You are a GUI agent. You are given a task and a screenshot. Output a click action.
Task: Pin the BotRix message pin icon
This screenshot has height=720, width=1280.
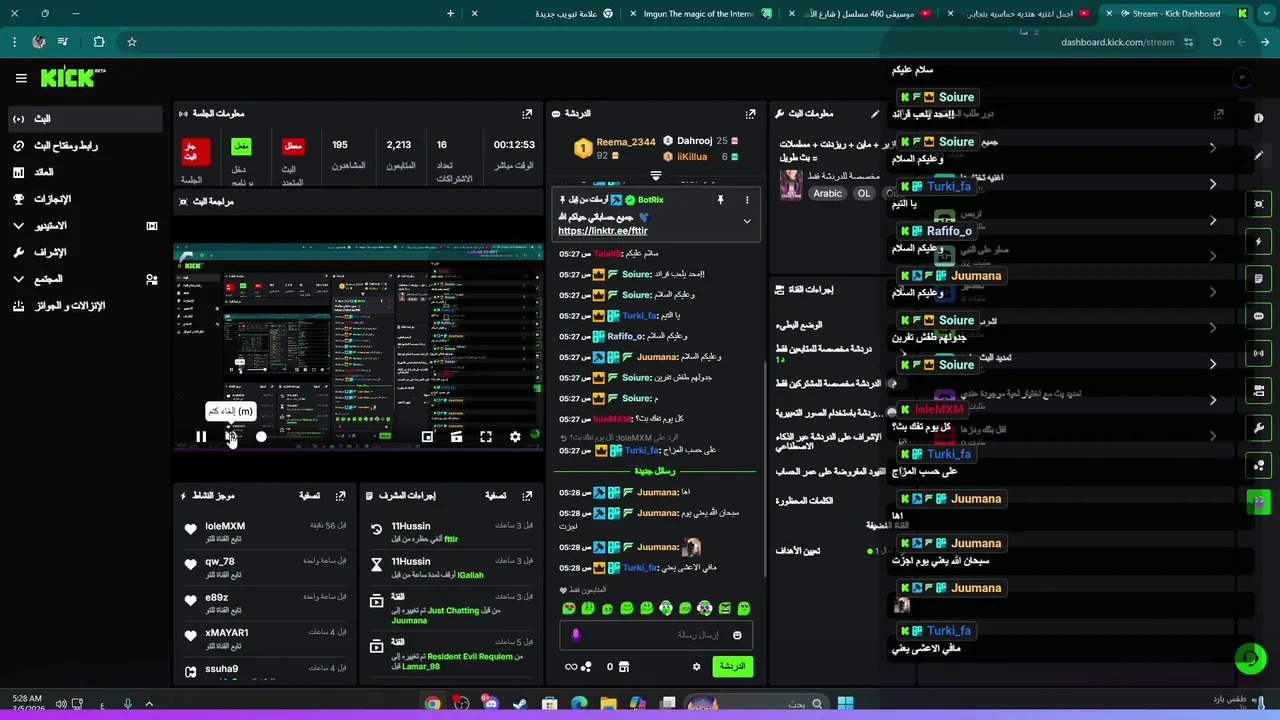720,200
